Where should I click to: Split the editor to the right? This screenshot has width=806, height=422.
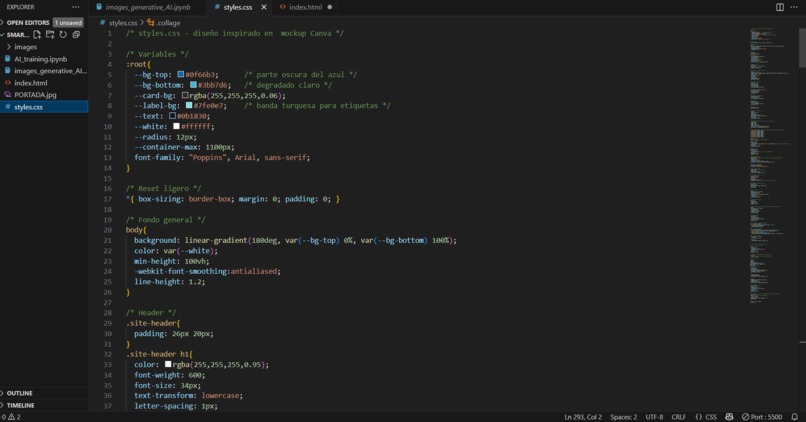pos(780,7)
